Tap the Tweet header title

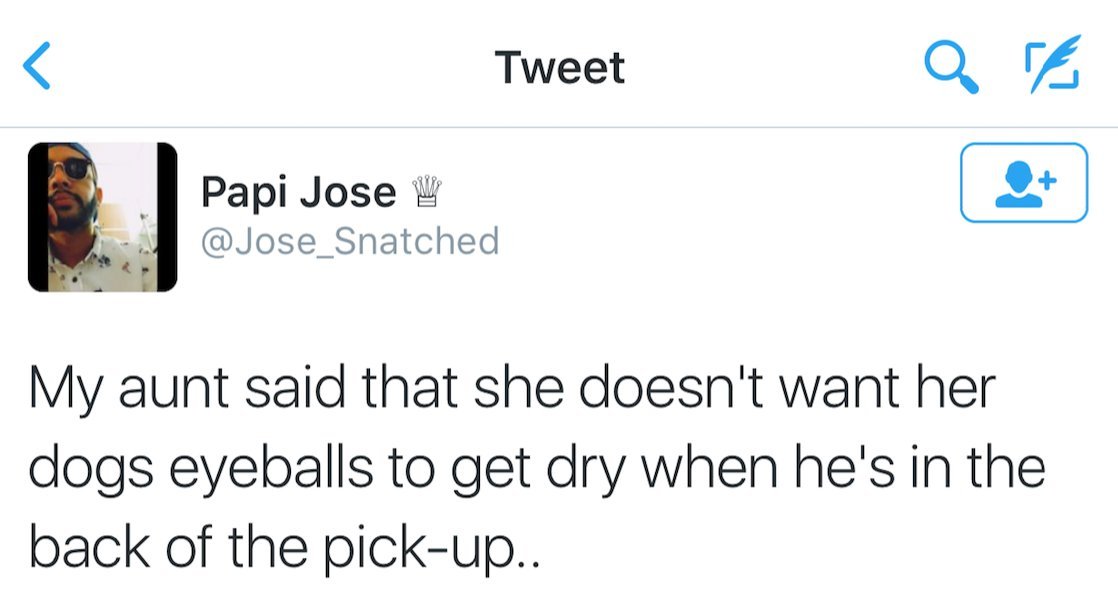coord(559,67)
